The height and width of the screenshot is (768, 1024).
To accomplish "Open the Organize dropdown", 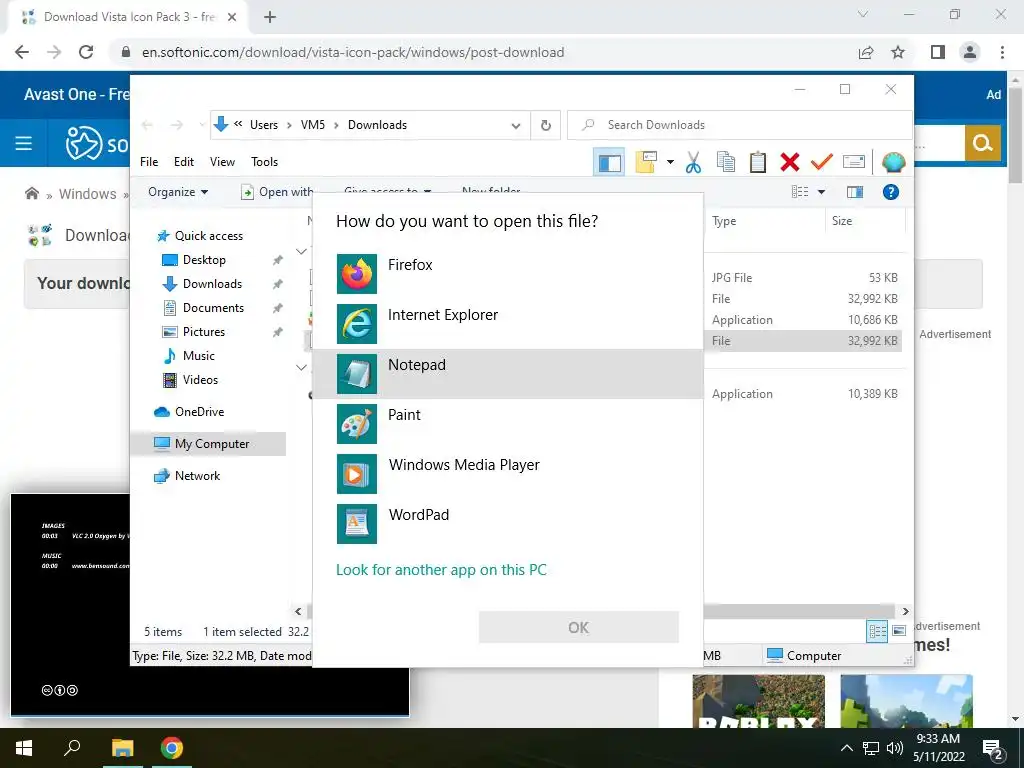I will click(x=178, y=191).
